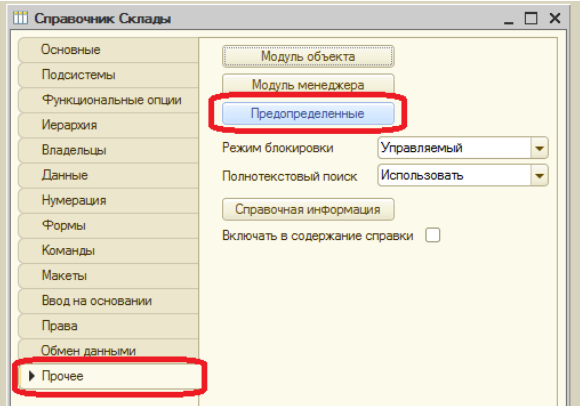The image size is (582, 406).
Task: Select the Функциональные опции tab
Action: (x=108, y=100)
